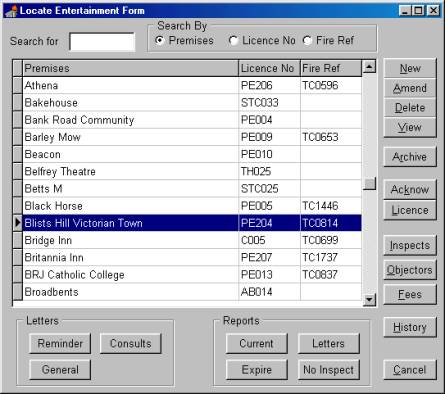Generate the Reminder letter
Image resolution: width=445 pixels, height=394 pixels.
60,343
